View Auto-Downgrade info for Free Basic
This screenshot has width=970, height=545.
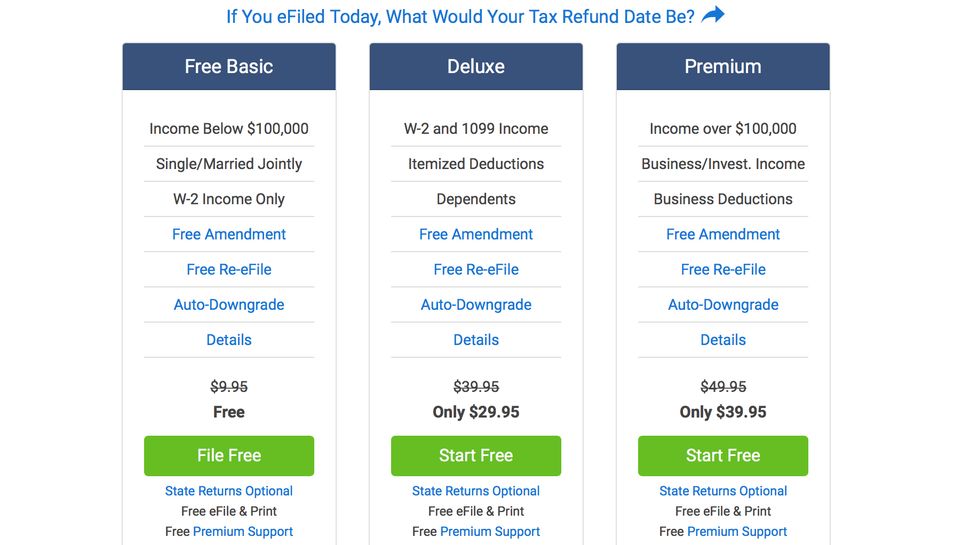tap(229, 305)
